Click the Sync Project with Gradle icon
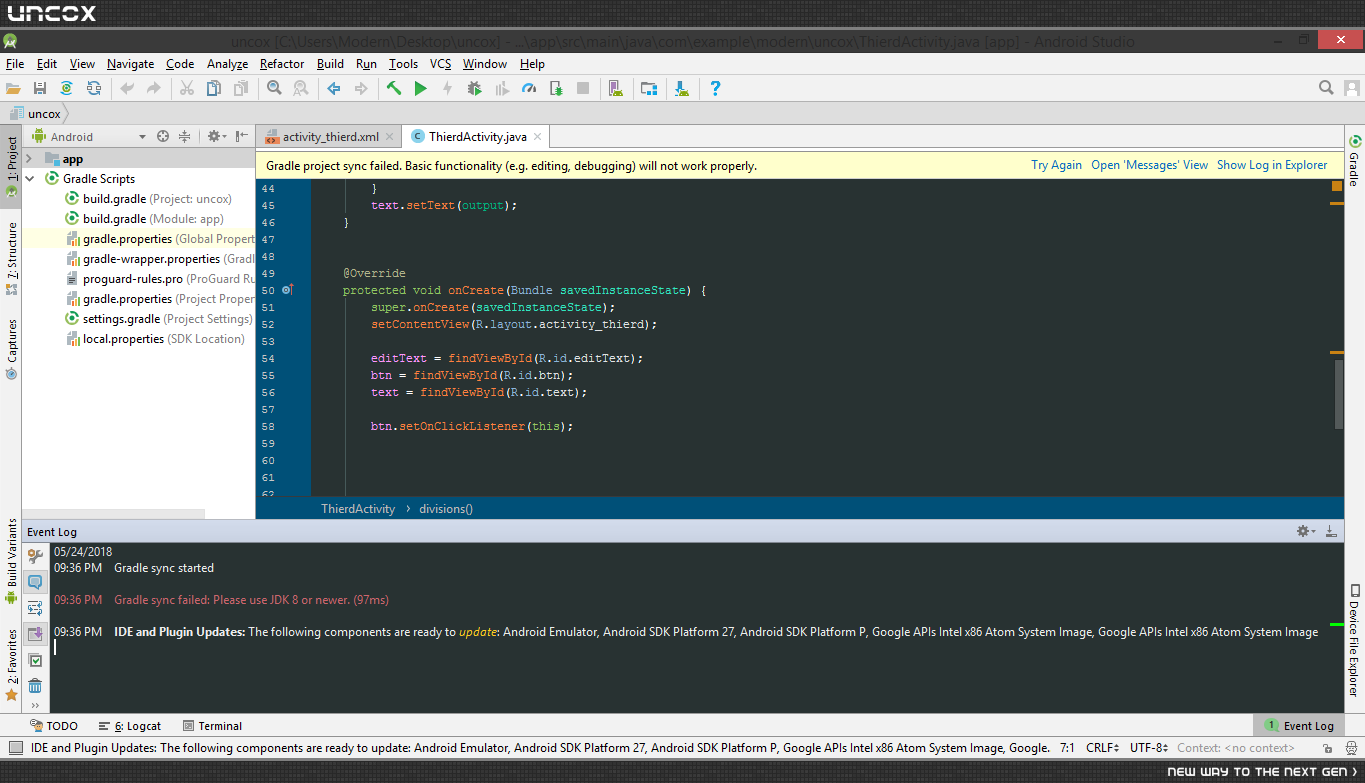 (x=66, y=89)
